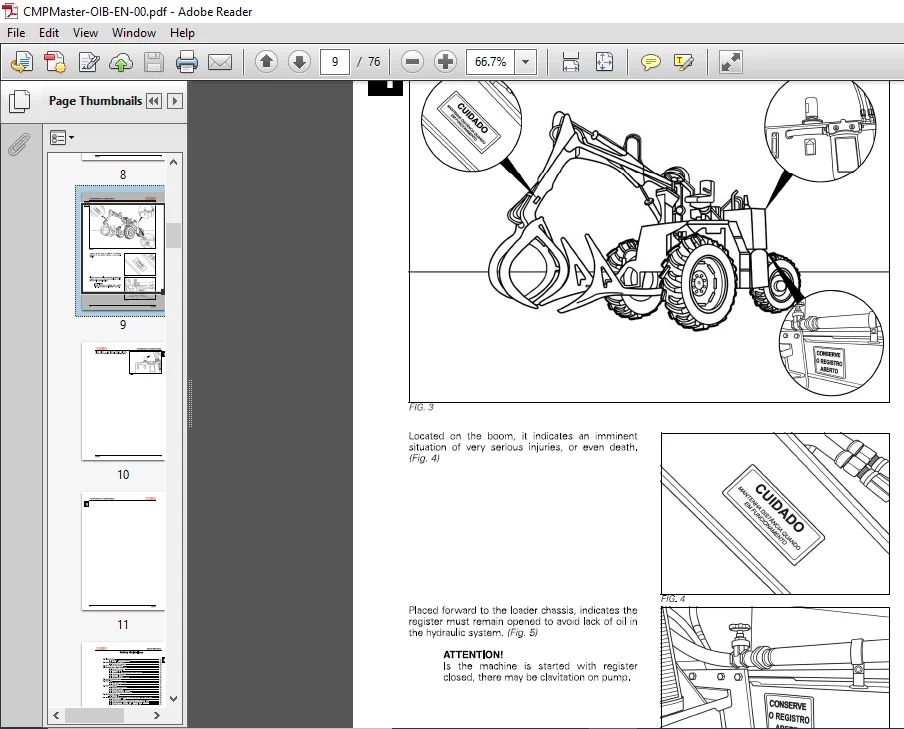904x729 pixels.
Task: Print the document via printer icon
Action: [187, 62]
